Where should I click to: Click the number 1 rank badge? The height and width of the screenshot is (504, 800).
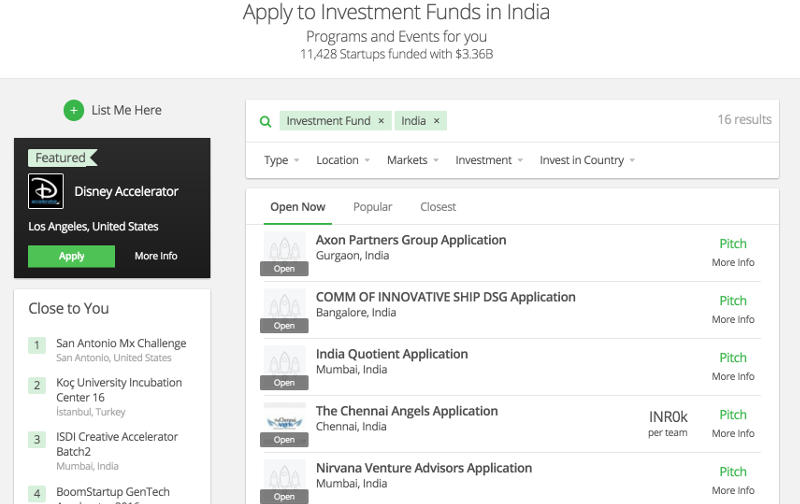[x=37, y=345]
